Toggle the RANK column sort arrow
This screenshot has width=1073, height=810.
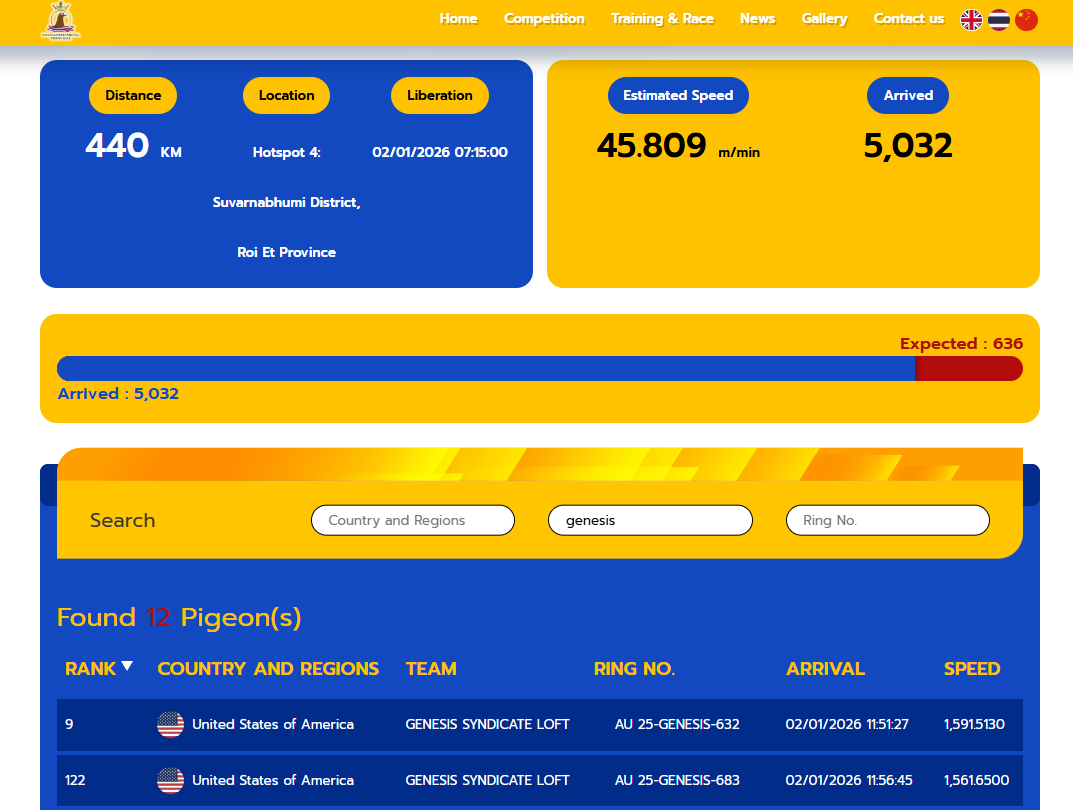[x=128, y=663]
